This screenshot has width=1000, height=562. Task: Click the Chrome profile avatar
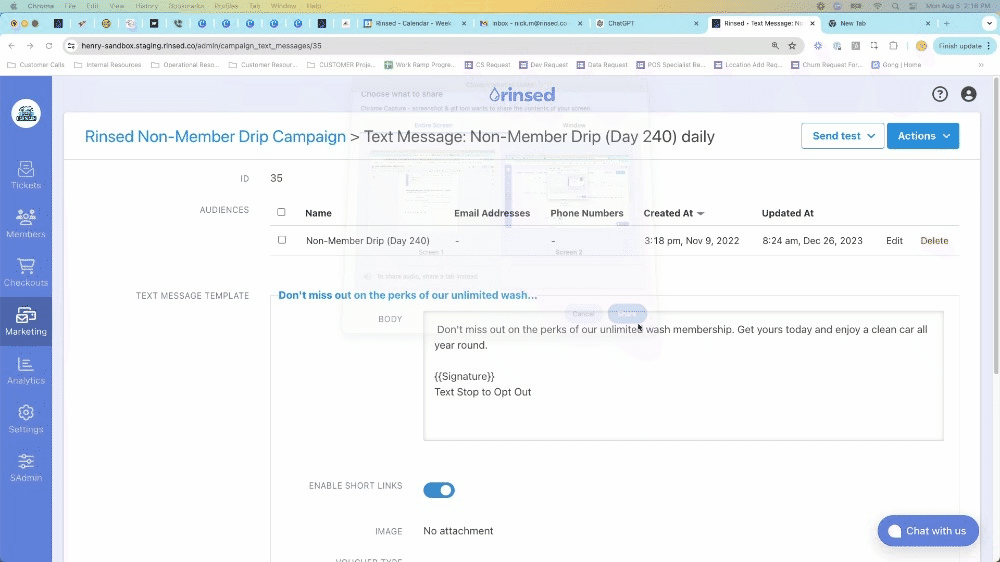(921, 46)
